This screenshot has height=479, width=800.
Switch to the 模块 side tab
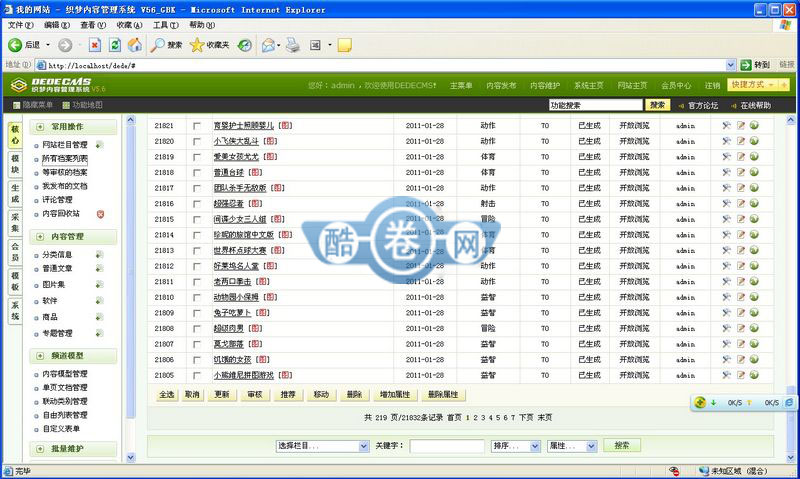[15, 164]
